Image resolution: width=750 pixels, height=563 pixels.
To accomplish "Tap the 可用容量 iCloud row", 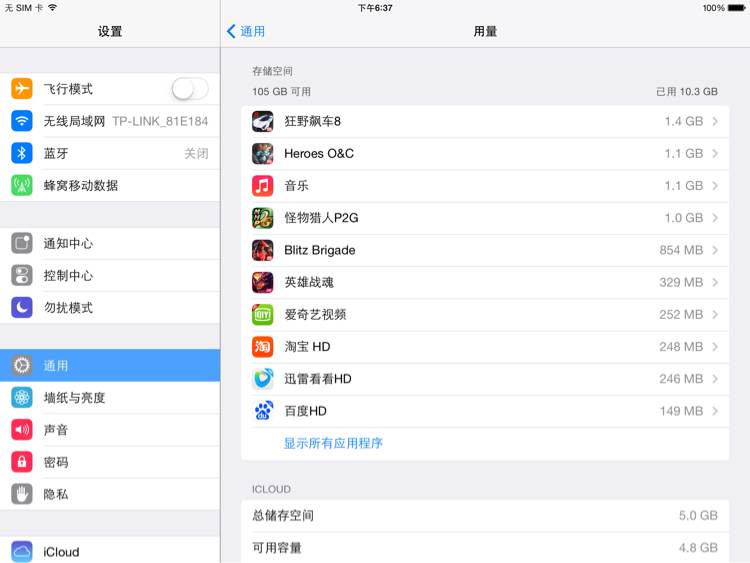I will 485,548.
